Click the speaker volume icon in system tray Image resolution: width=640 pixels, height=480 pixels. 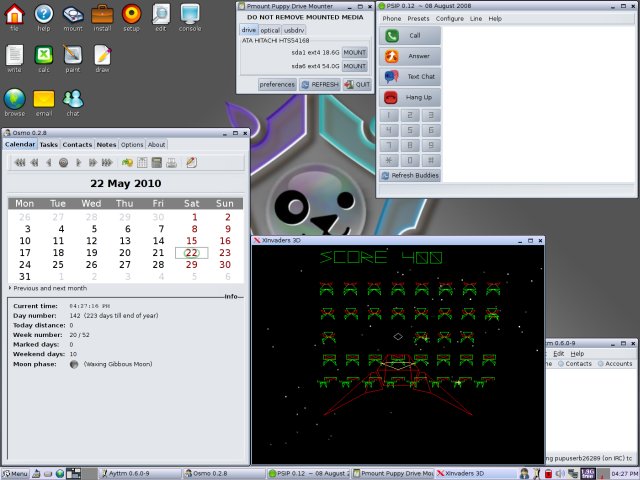(560, 473)
